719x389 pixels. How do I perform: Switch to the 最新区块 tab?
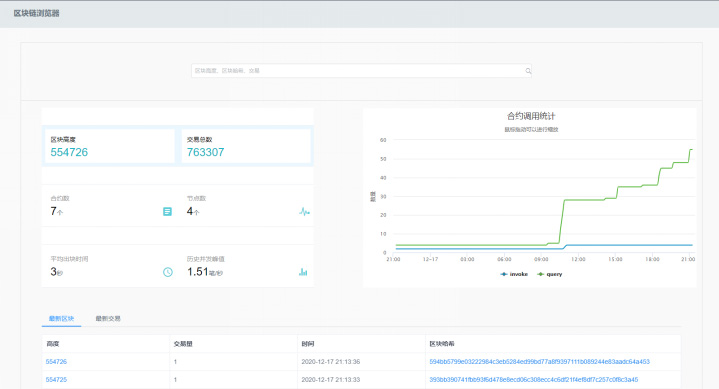(x=61, y=318)
